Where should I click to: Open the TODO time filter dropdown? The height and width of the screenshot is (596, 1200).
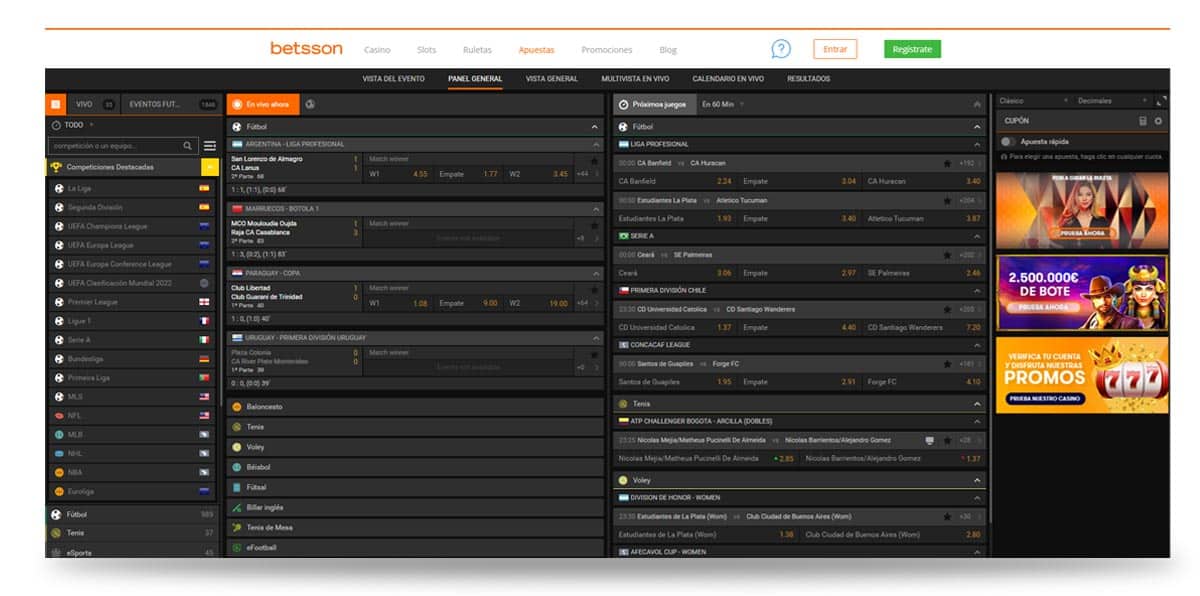(72, 125)
